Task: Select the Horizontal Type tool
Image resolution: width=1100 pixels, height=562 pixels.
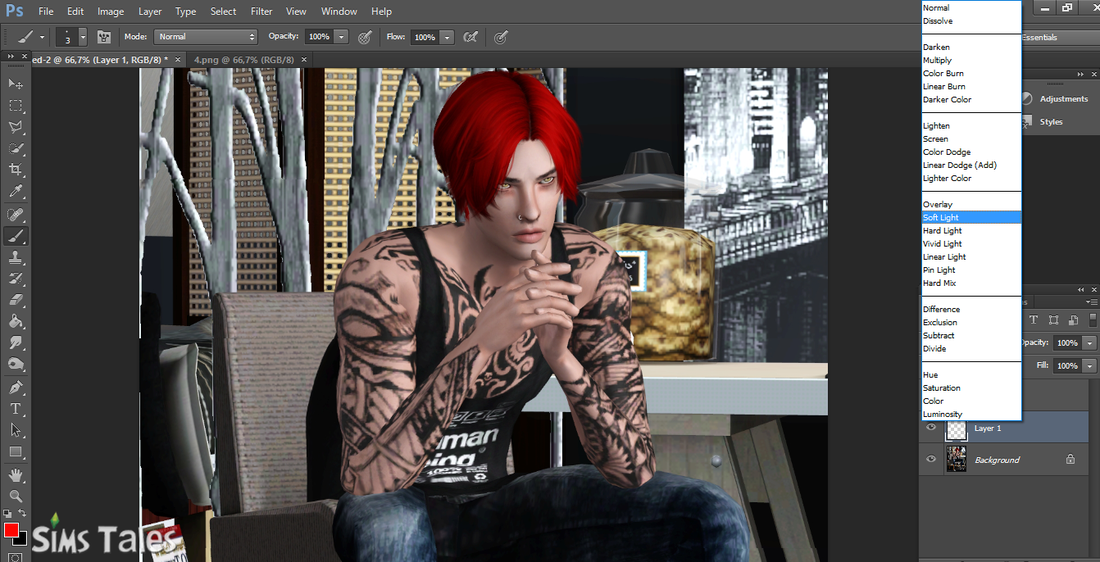Action: [x=15, y=408]
